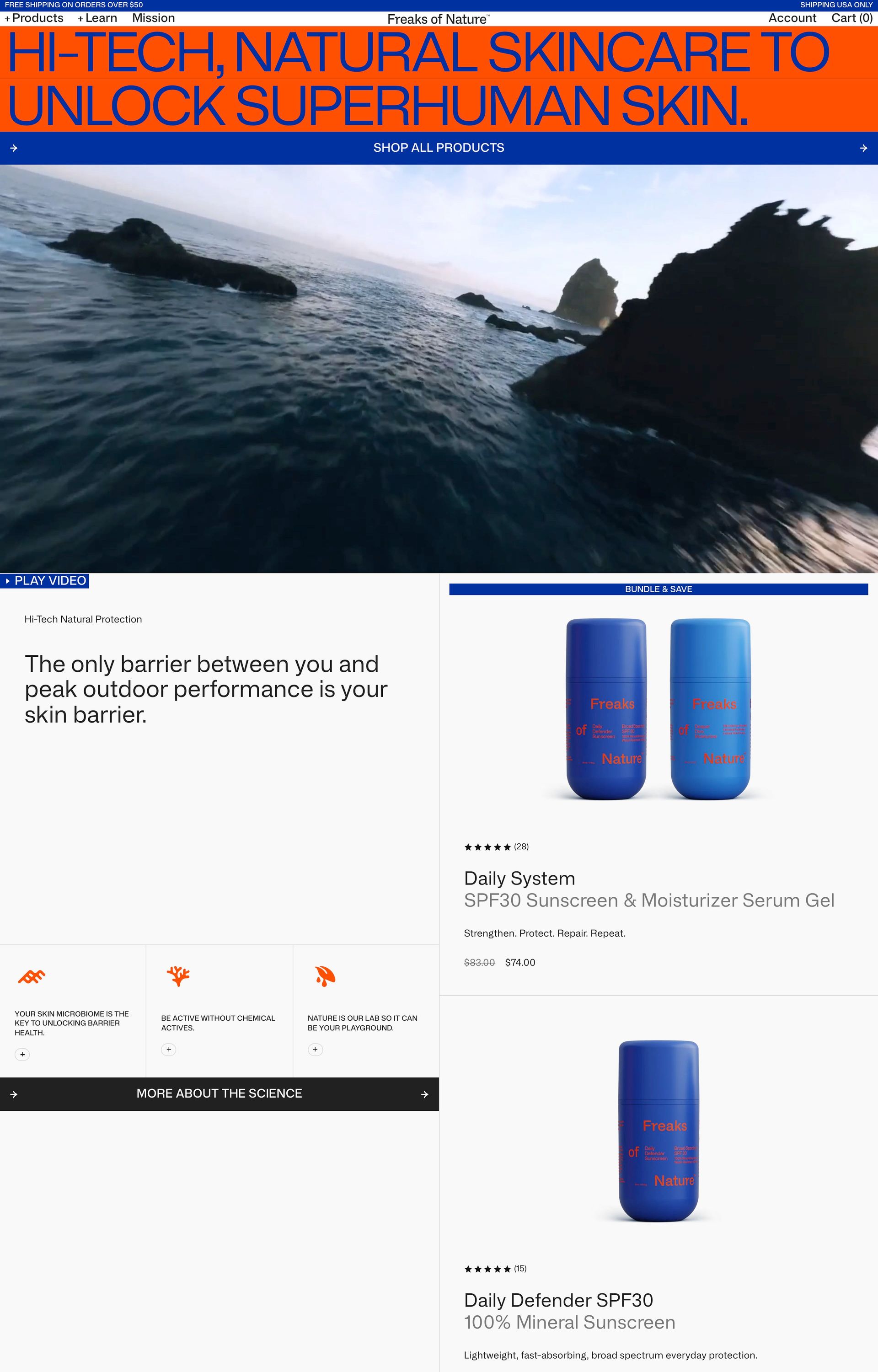Expand the Nature Is Our Lab plus button
This screenshot has height=1372, width=878.
click(315, 1050)
